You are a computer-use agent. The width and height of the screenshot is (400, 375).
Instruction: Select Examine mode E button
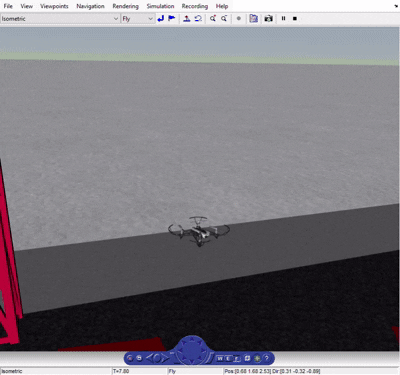(x=228, y=359)
